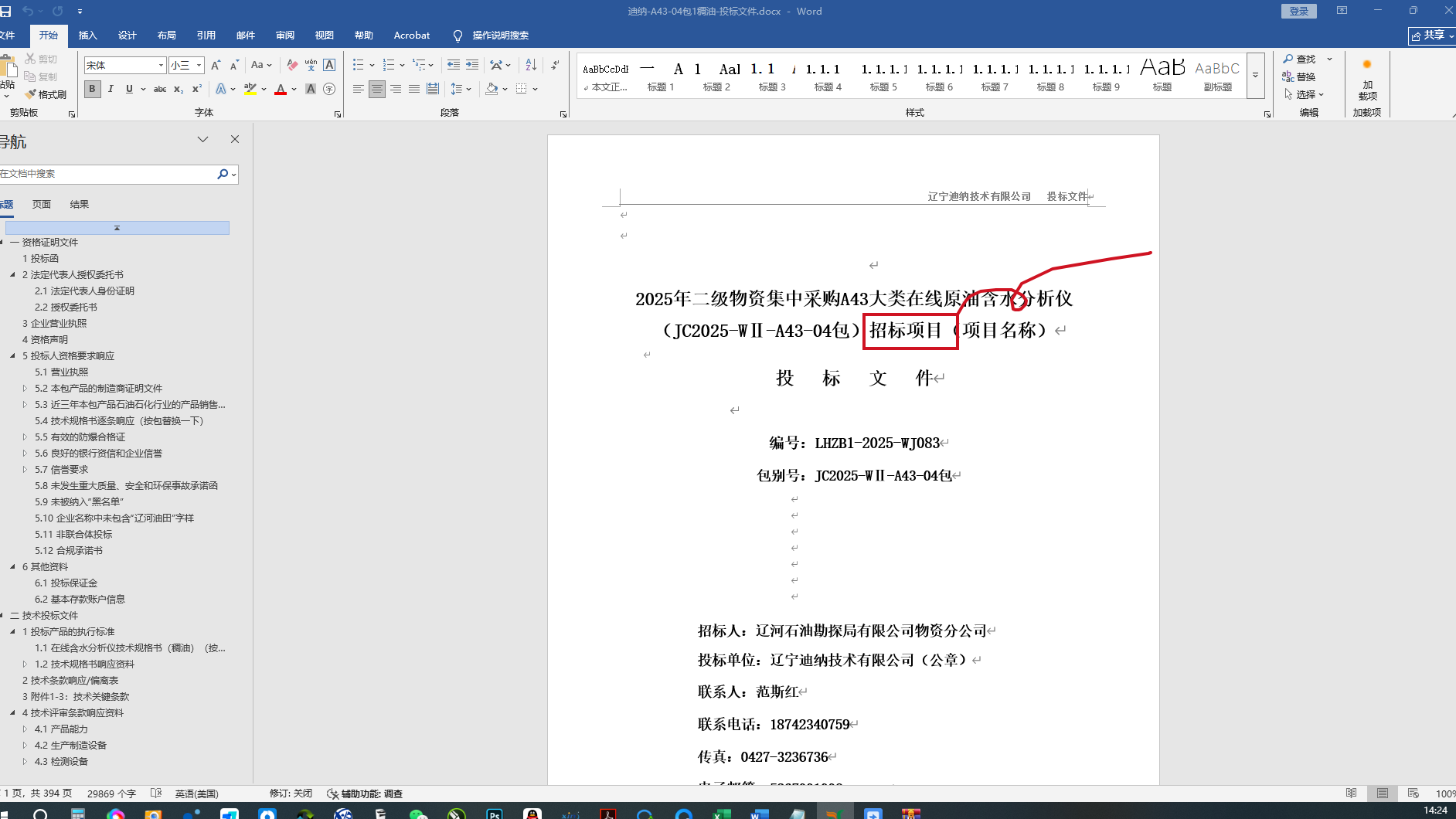Open the 引用 ribbon tab
The width and height of the screenshot is (1456, 819).
tap(206, 36)
